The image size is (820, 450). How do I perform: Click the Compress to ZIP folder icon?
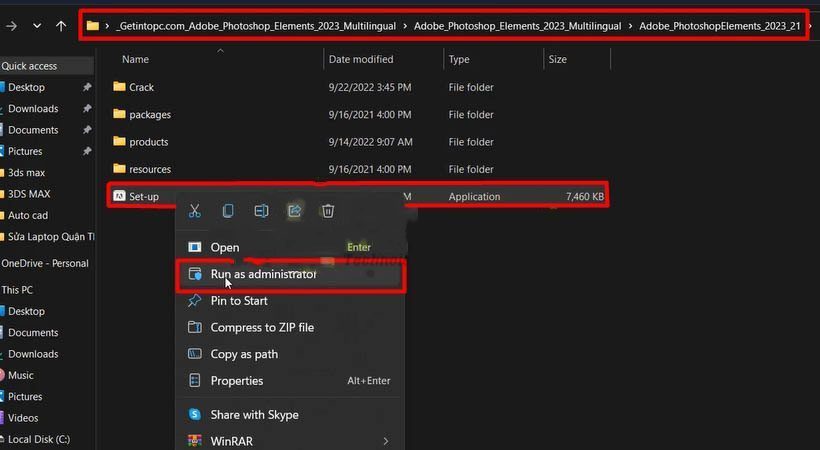click(195, 327)
